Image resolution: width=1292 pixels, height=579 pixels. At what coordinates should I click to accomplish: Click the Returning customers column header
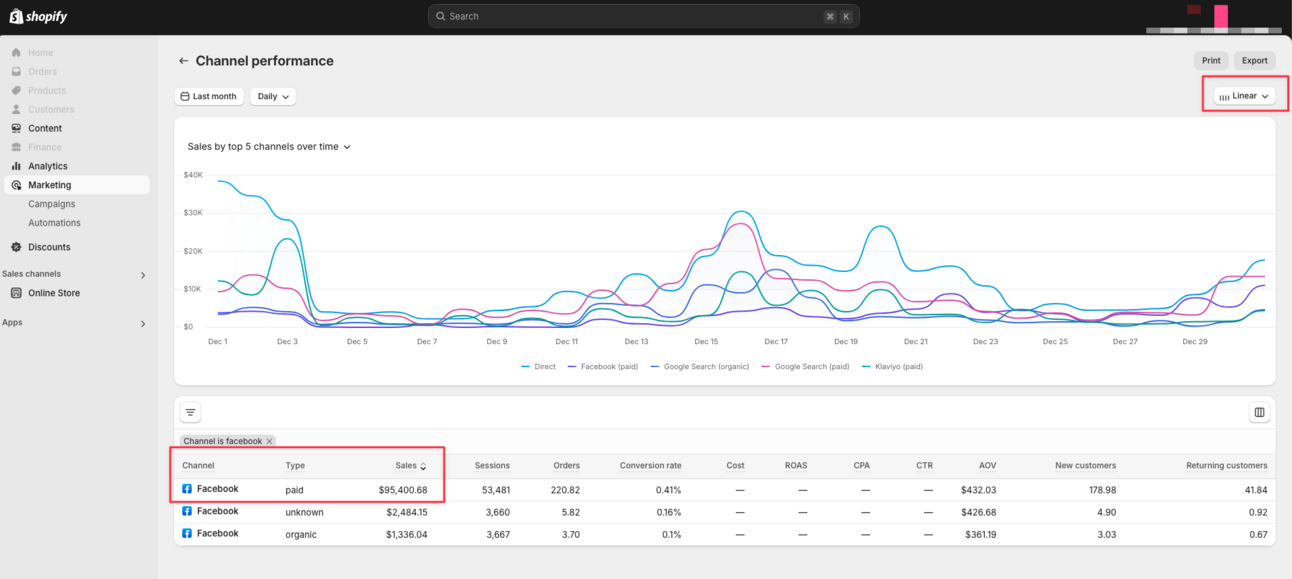coord(1226,465)
